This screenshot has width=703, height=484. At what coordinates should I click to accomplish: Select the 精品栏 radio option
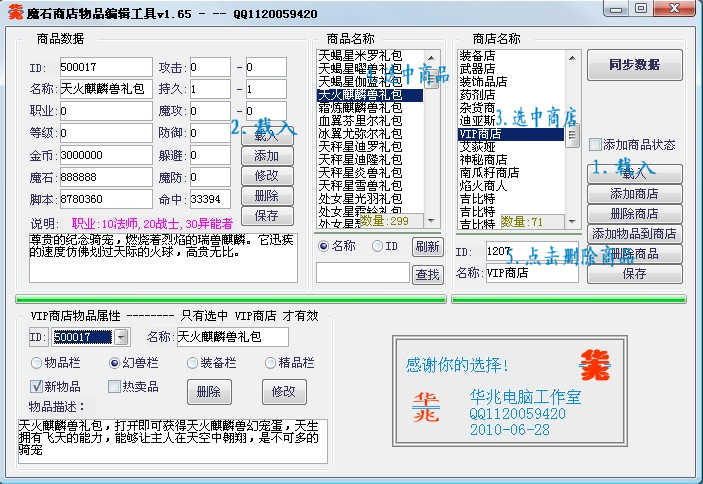click(x=271, y=362)
